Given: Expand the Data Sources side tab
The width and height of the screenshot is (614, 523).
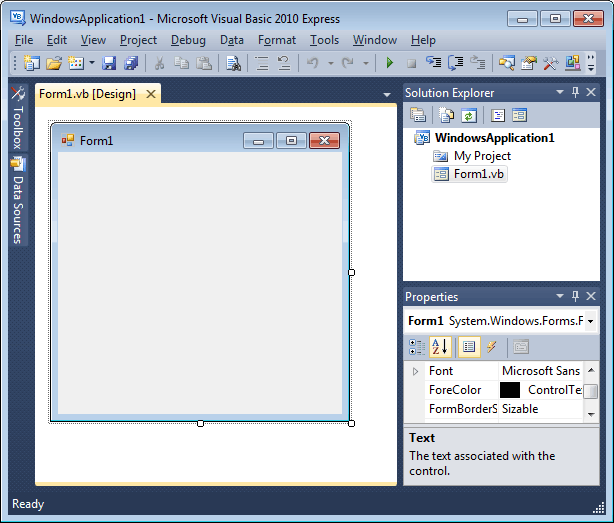Looking at the screenshot, I should point(18,200).
